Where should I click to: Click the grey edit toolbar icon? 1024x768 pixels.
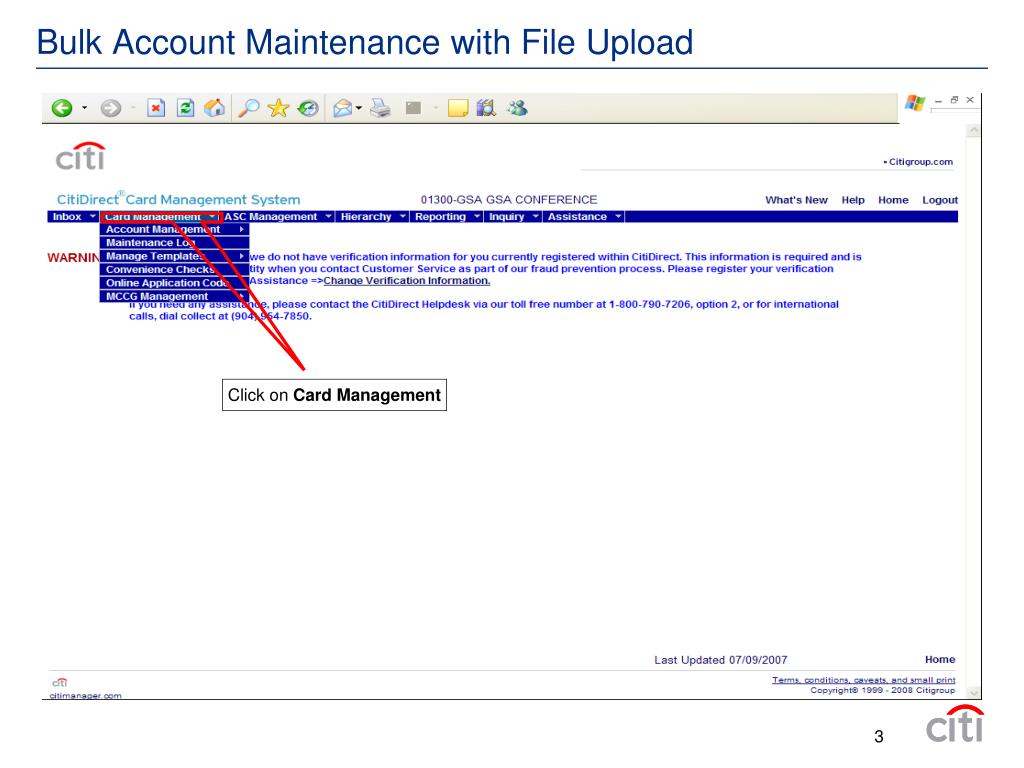[413, 108]
